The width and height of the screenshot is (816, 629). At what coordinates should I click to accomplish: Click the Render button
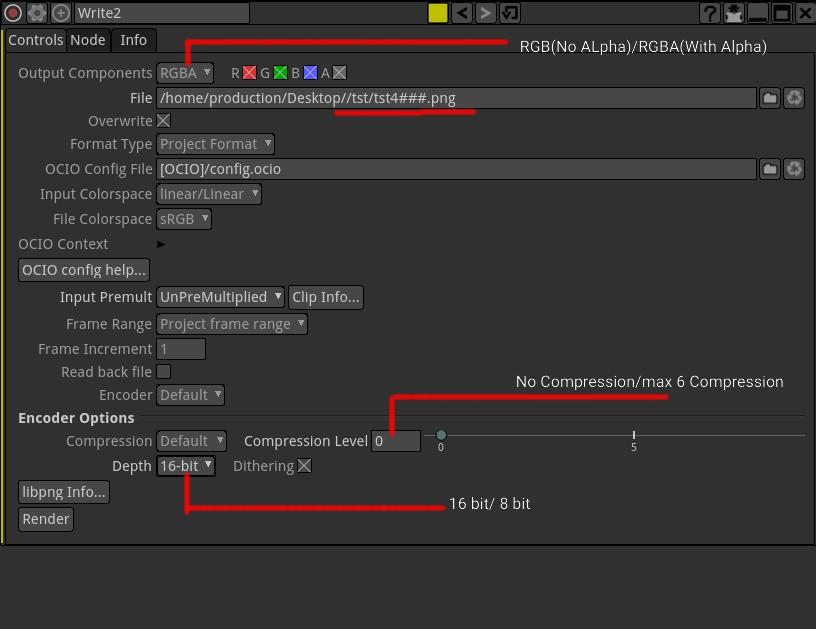(46, 519)
